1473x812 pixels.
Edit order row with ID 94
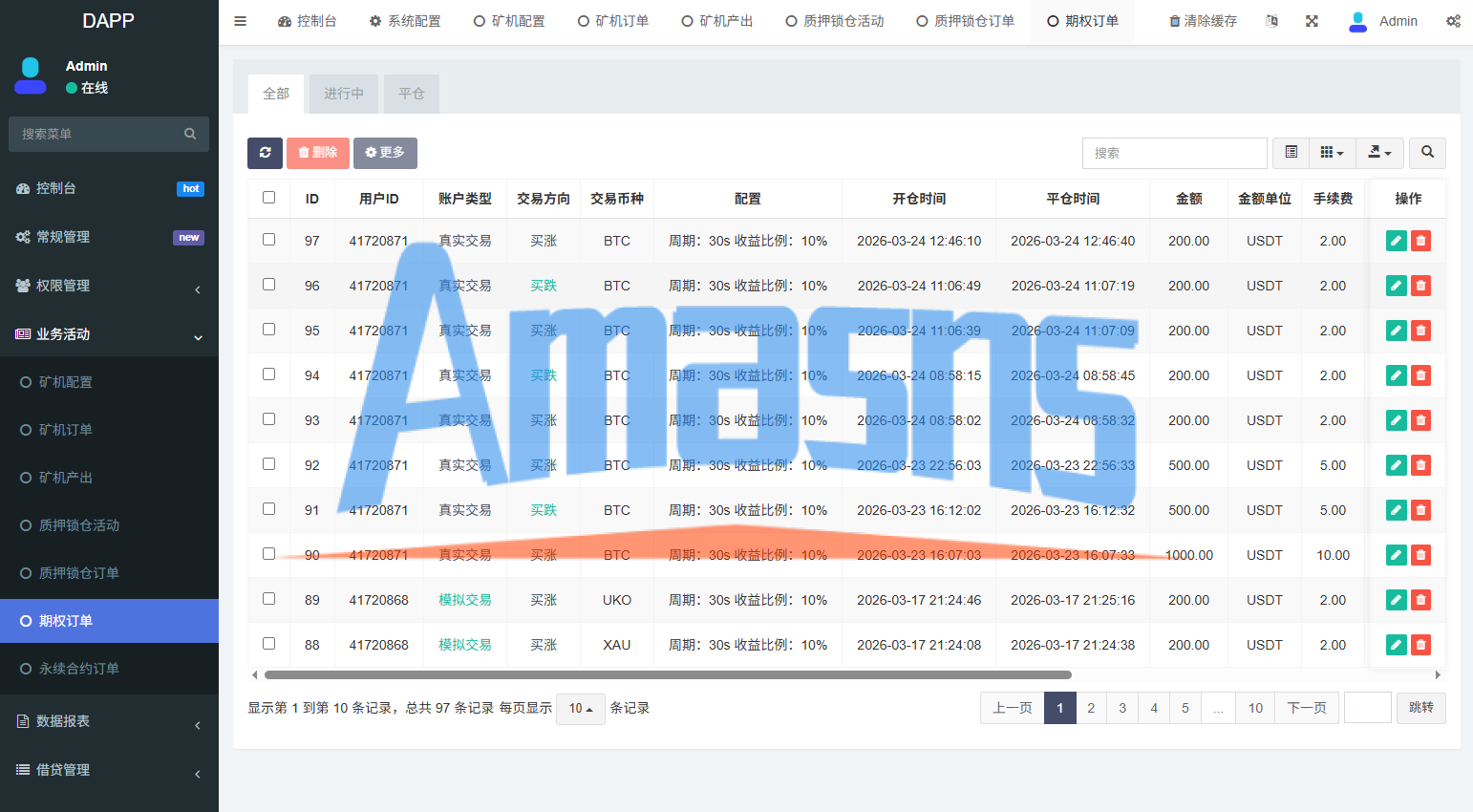[1397, 375]
